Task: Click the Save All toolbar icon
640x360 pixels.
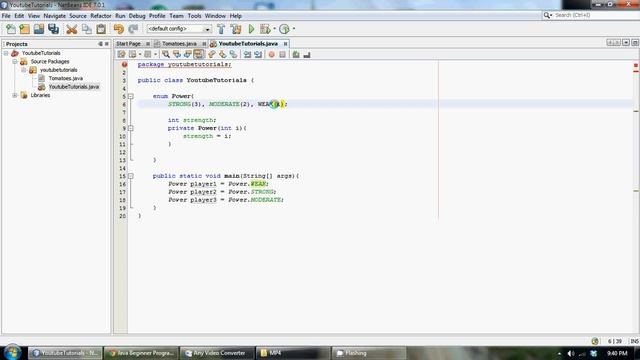Action: tap(53, 29)
